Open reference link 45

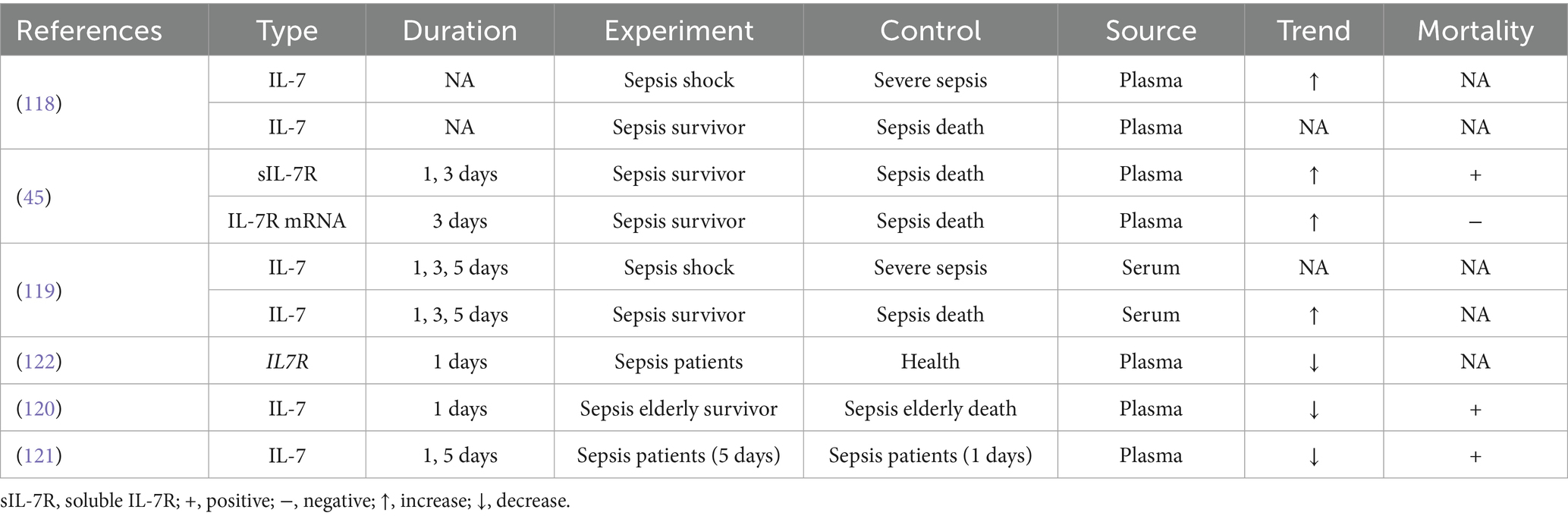(x=34, y=197)
